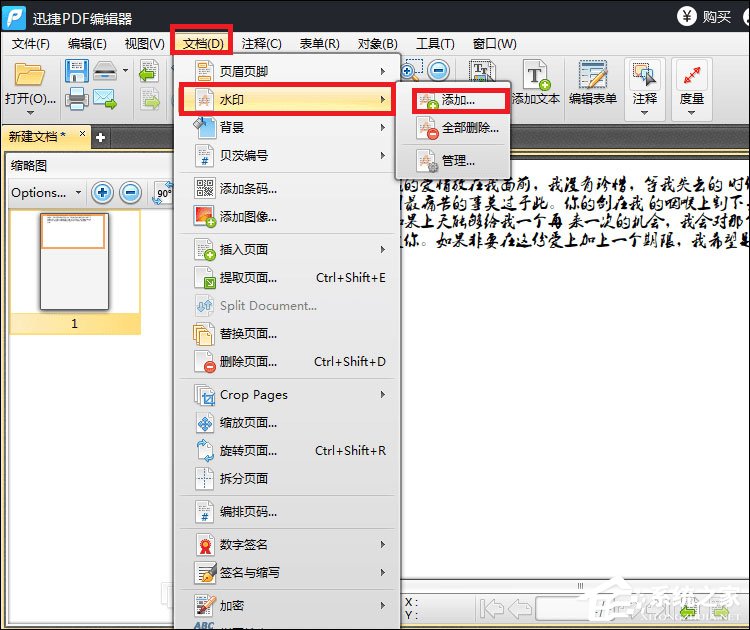Screen dimensions: 750x630
Task: Click the first page navigation arrow
Action: click(x=492, y=609)
